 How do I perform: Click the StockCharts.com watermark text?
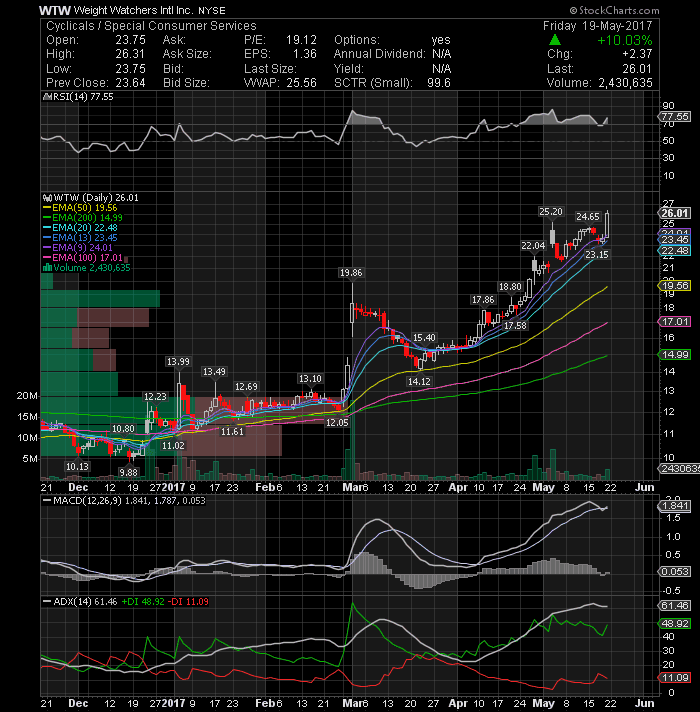click(615, 10)
